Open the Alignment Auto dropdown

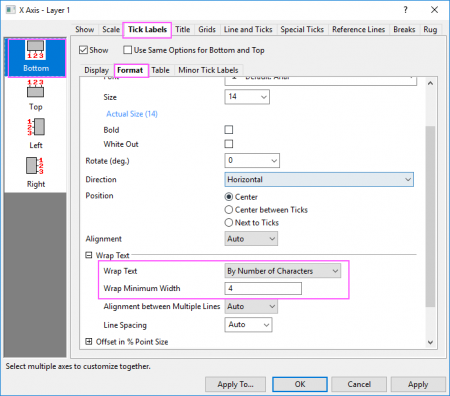(251, 239)
